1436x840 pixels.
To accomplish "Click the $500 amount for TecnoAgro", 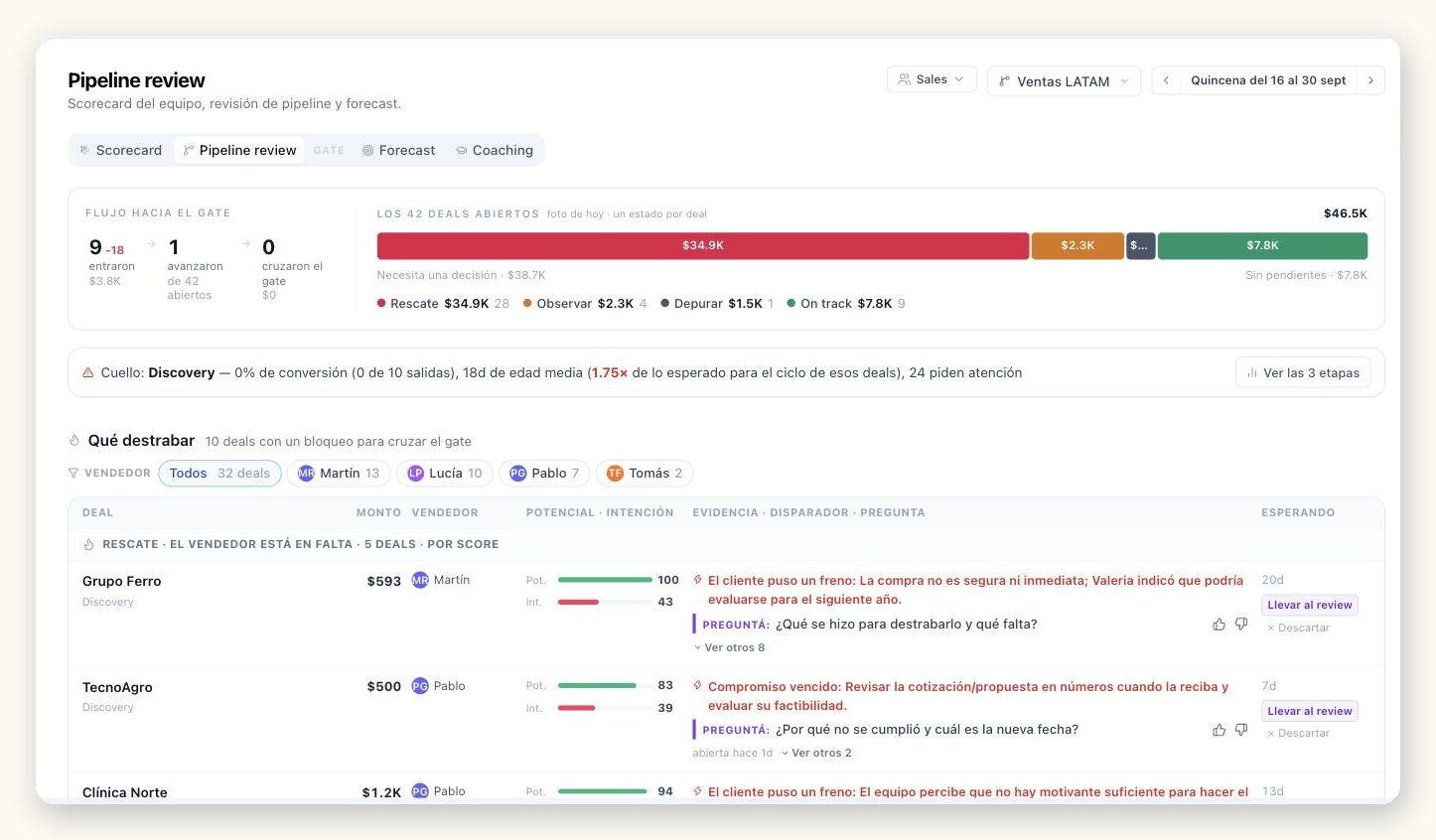I will coord(384,686).
